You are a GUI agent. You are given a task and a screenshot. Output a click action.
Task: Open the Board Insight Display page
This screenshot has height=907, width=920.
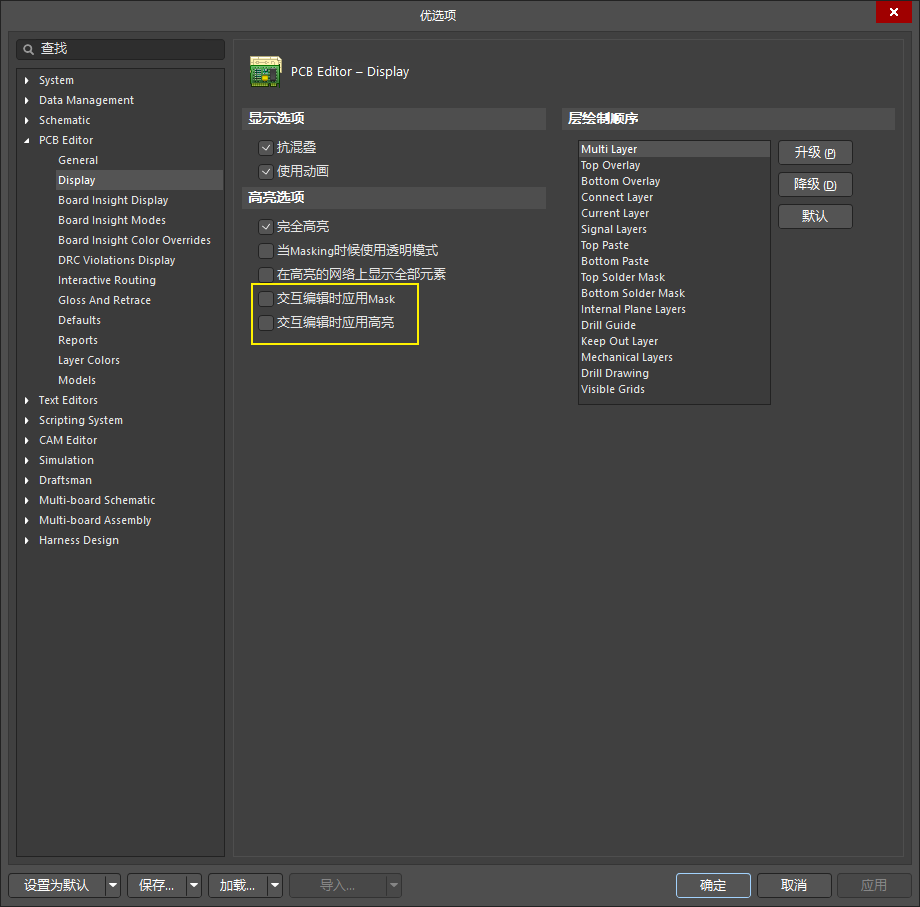point(113,200)
